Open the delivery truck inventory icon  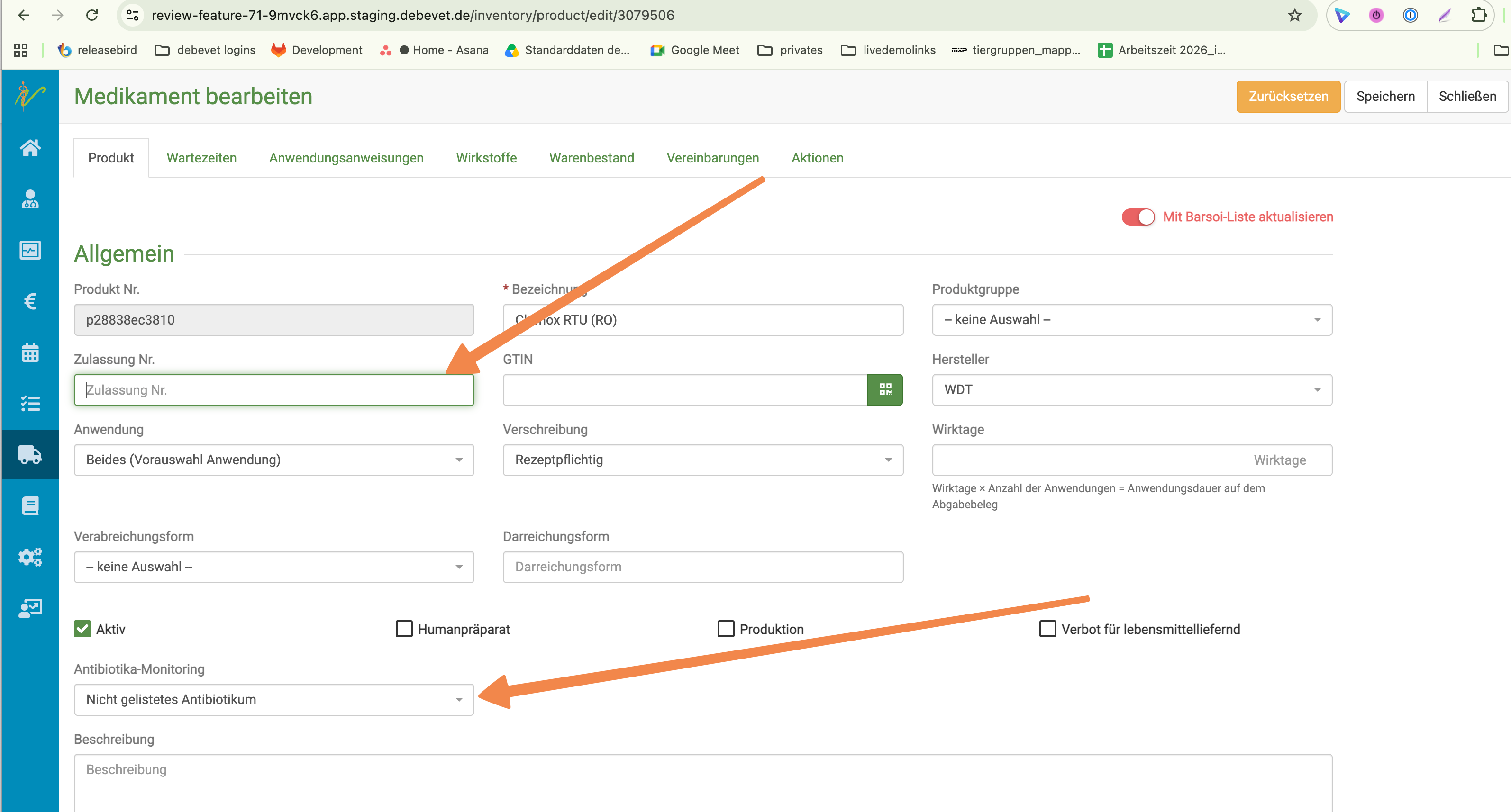[30, 454]
